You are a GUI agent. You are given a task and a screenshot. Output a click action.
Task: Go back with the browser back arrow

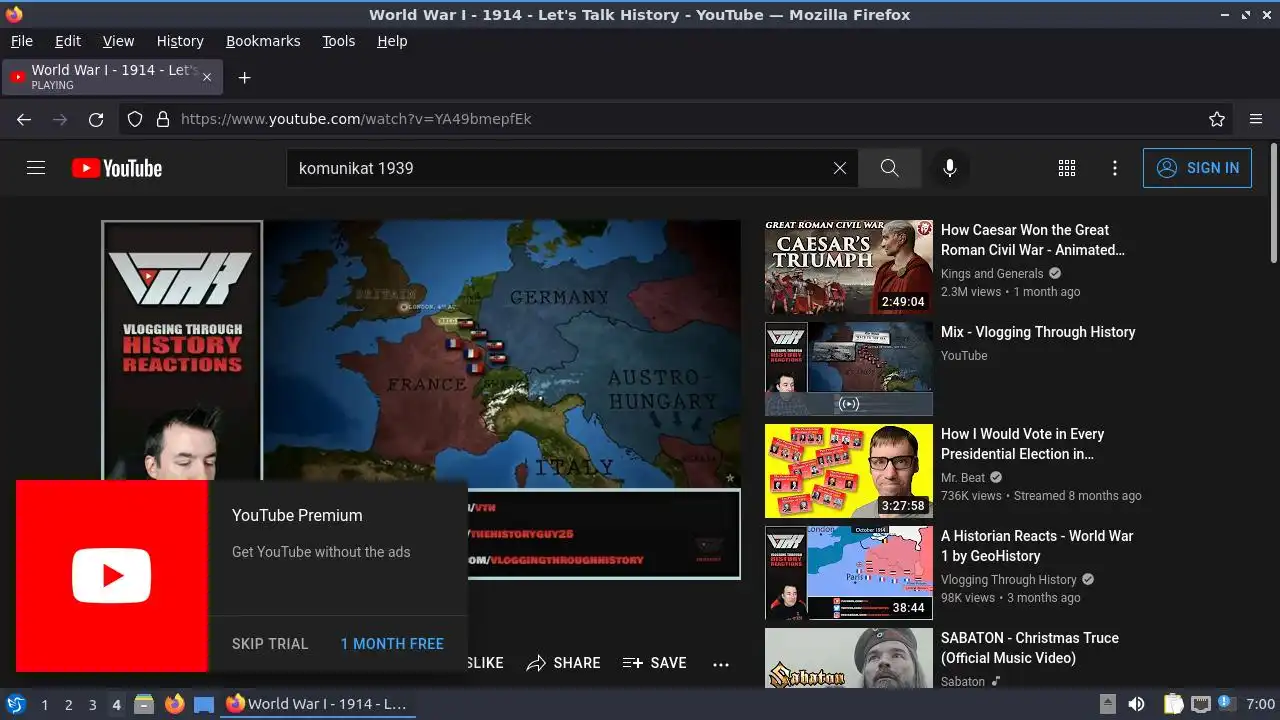(24, 119)
